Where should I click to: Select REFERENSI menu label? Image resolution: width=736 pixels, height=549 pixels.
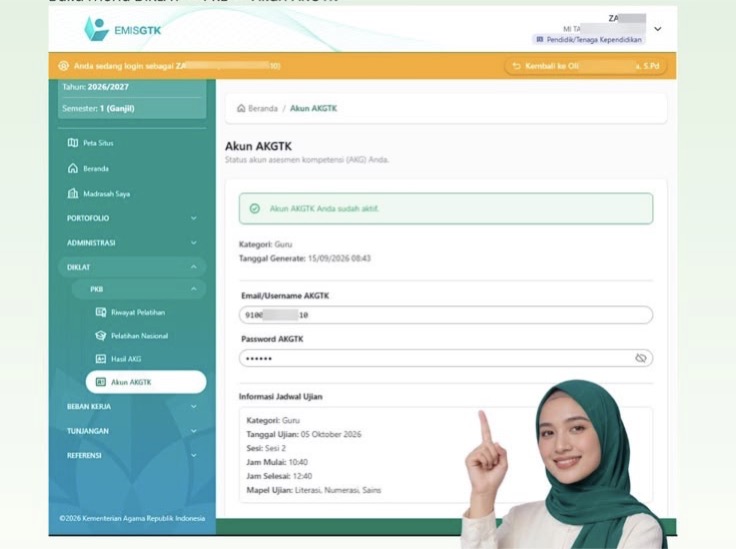(84, 455)
